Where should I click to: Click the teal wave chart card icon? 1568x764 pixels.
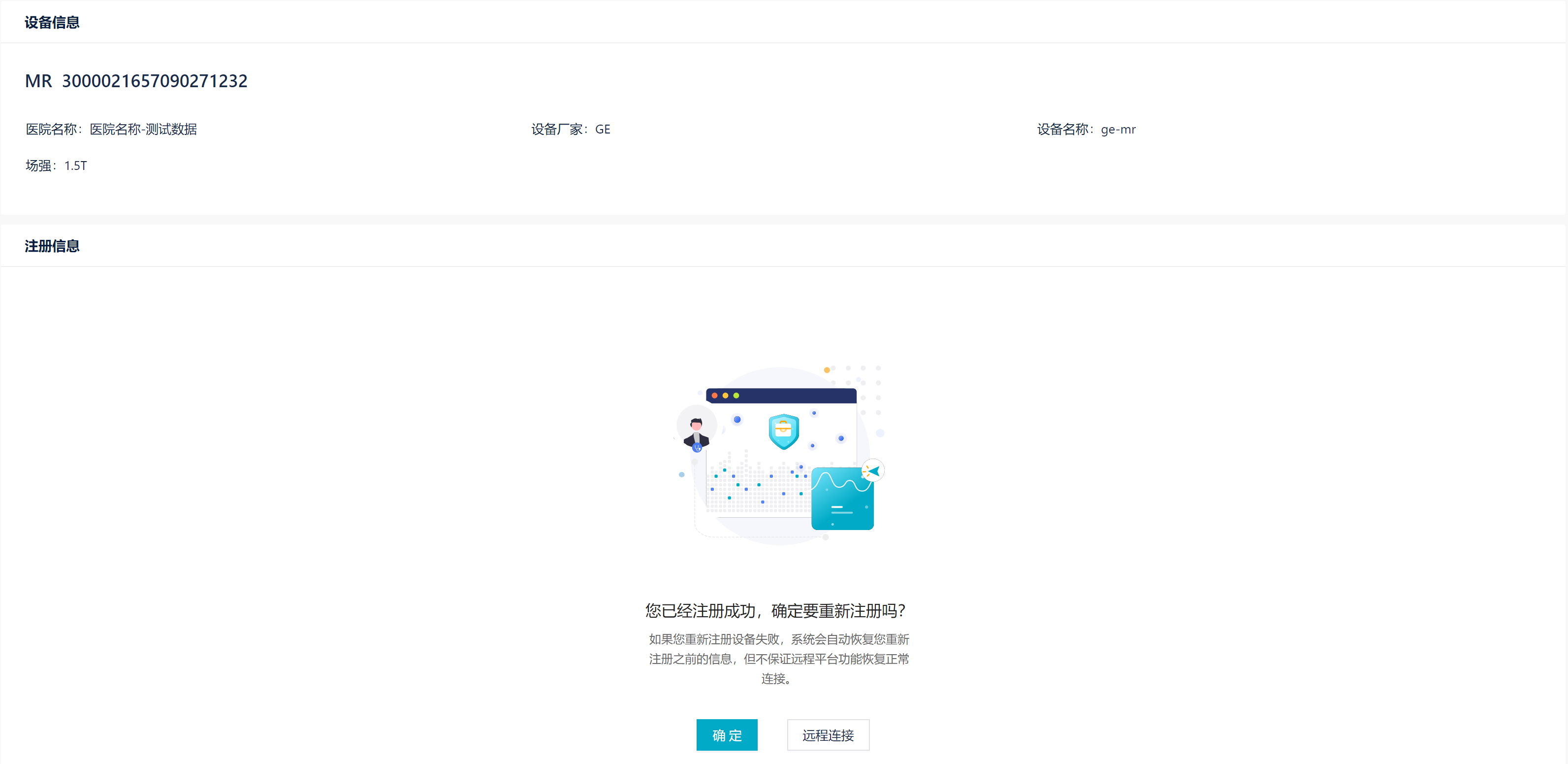842,498
